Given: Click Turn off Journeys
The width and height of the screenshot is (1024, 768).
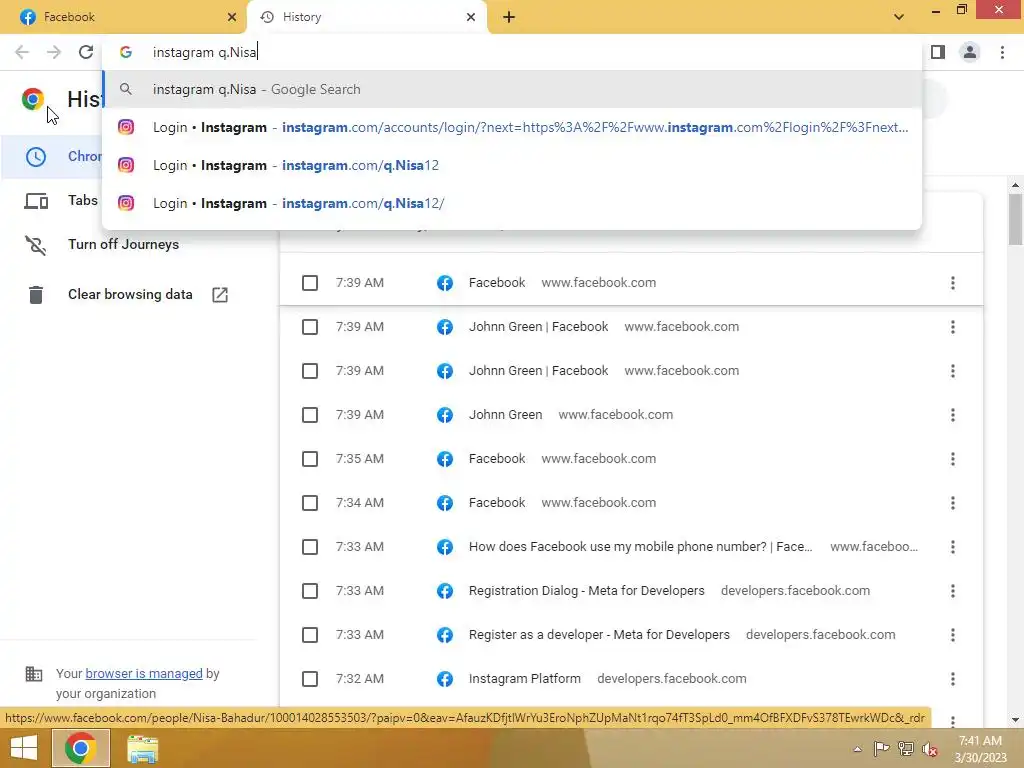Looking at the screenshot, I should [x=123, y=244].
